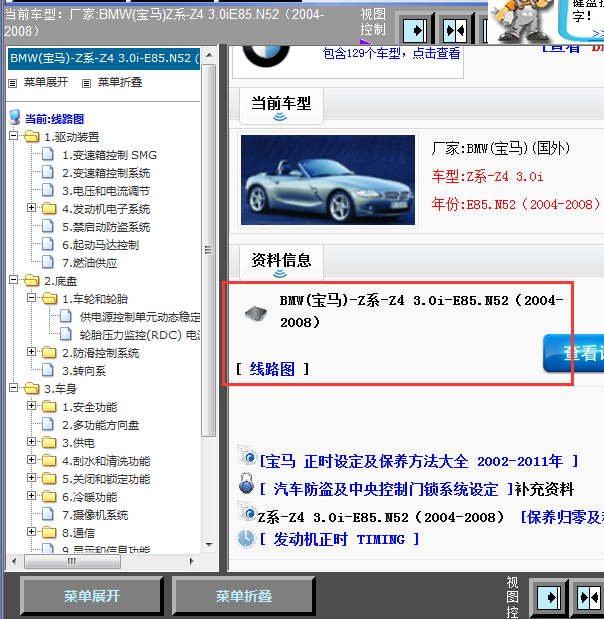Viewport: 604px width, 619px height.
Task: Click the blue 查看 button
Action: click(x=574, y=353)
